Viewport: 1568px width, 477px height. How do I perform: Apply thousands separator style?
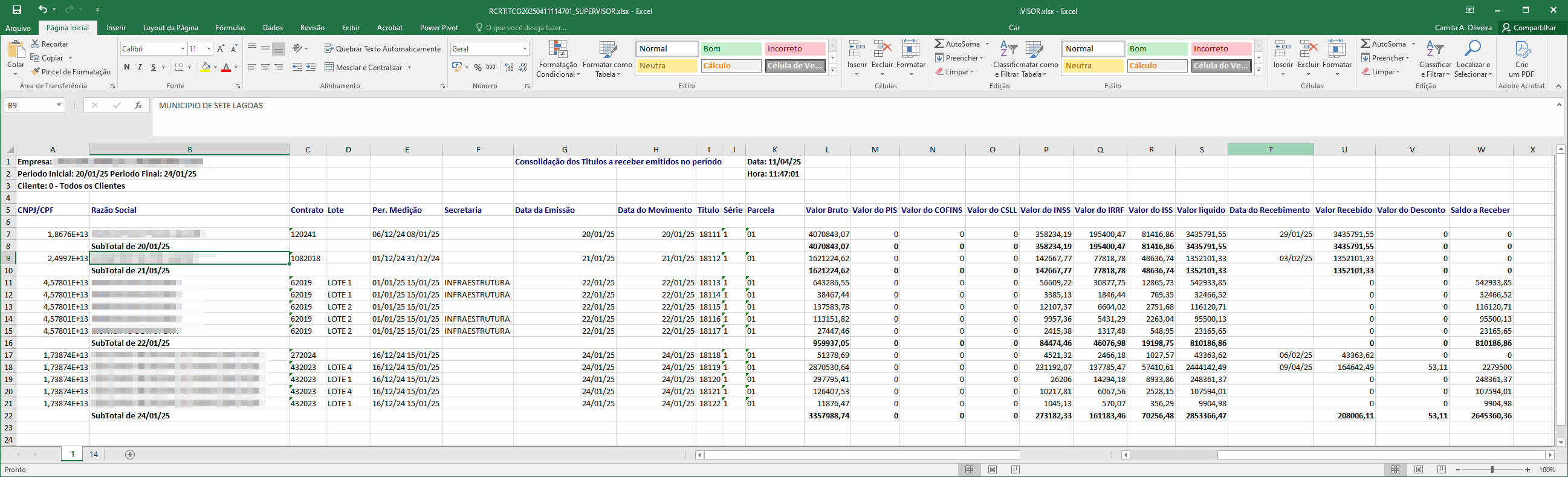pyautogui.click(x=491, y=68)
